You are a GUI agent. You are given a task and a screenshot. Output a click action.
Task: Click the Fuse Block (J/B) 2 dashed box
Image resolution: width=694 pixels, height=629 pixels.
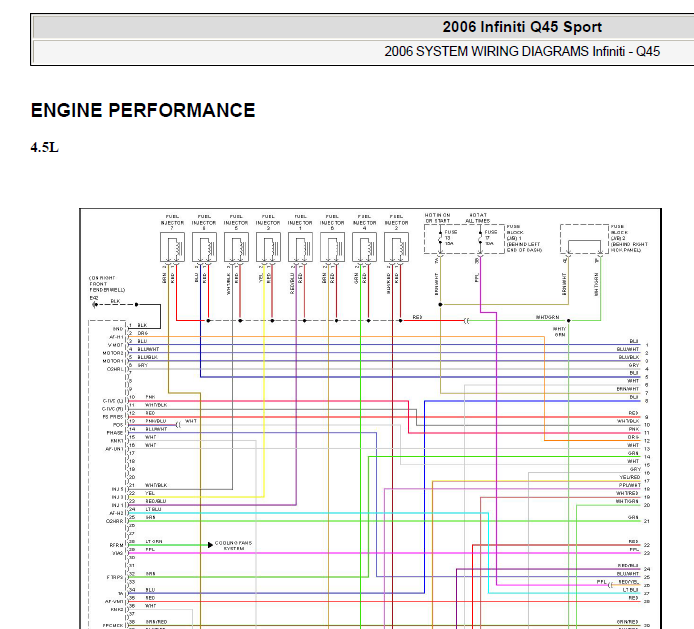[x=584, y=239]
